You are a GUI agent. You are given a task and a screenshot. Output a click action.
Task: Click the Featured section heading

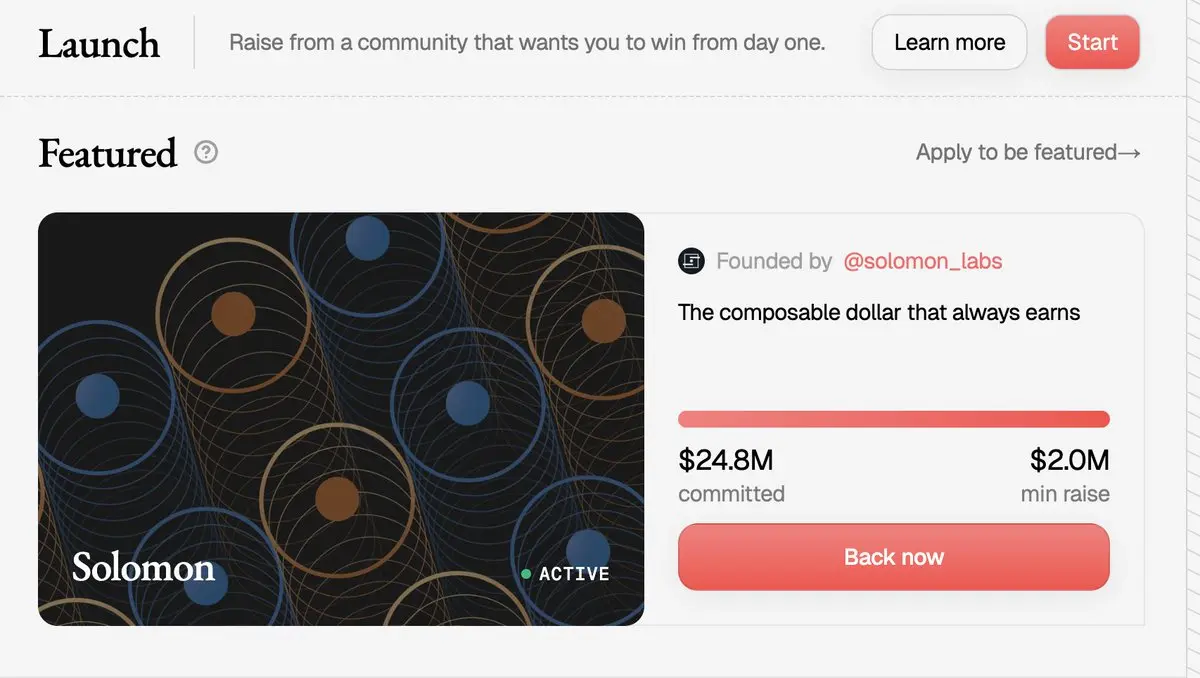tap(107, 154)
